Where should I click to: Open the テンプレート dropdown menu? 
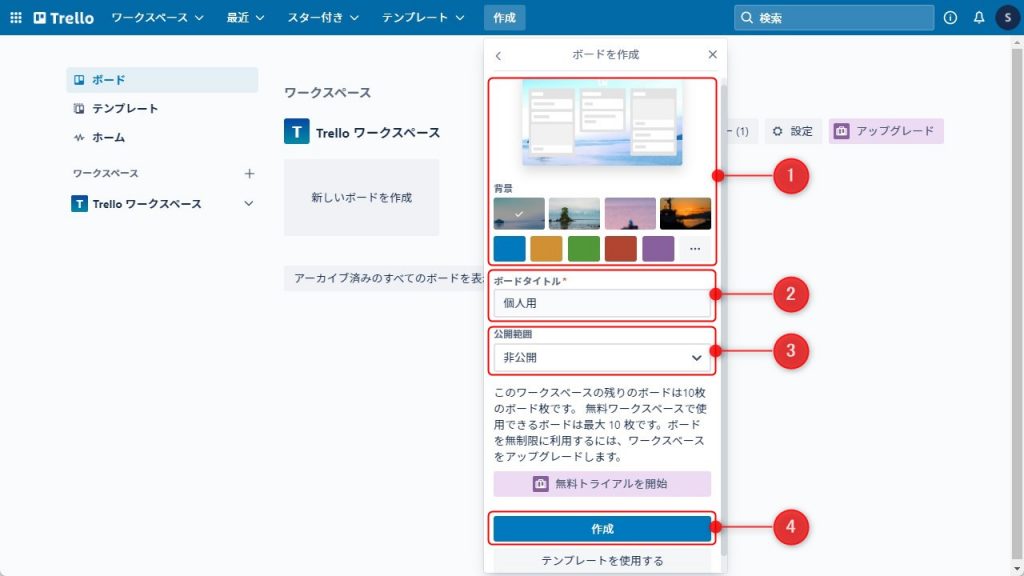point(423,18)
